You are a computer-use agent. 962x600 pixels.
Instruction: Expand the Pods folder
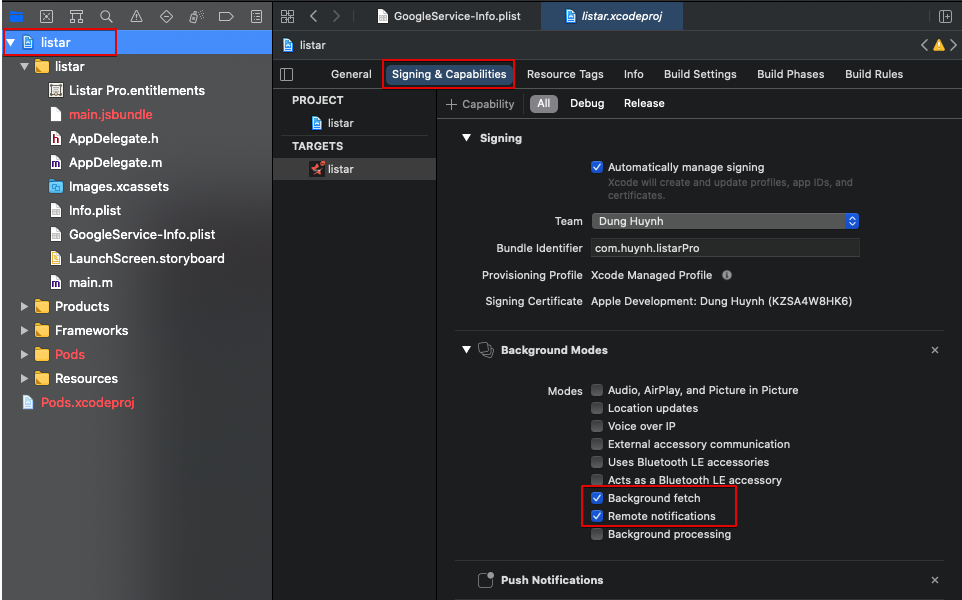point(25,354)
